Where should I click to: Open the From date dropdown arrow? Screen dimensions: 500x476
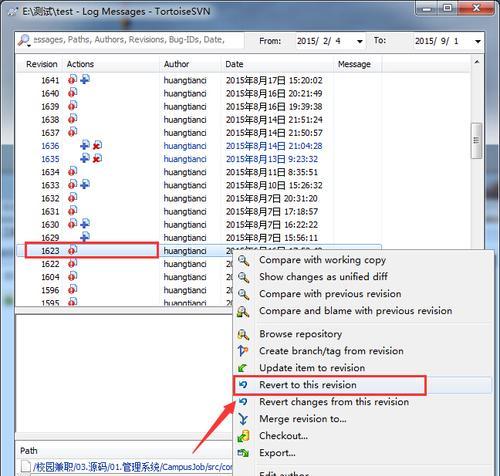pyautogui.click(x=360, y=41)
